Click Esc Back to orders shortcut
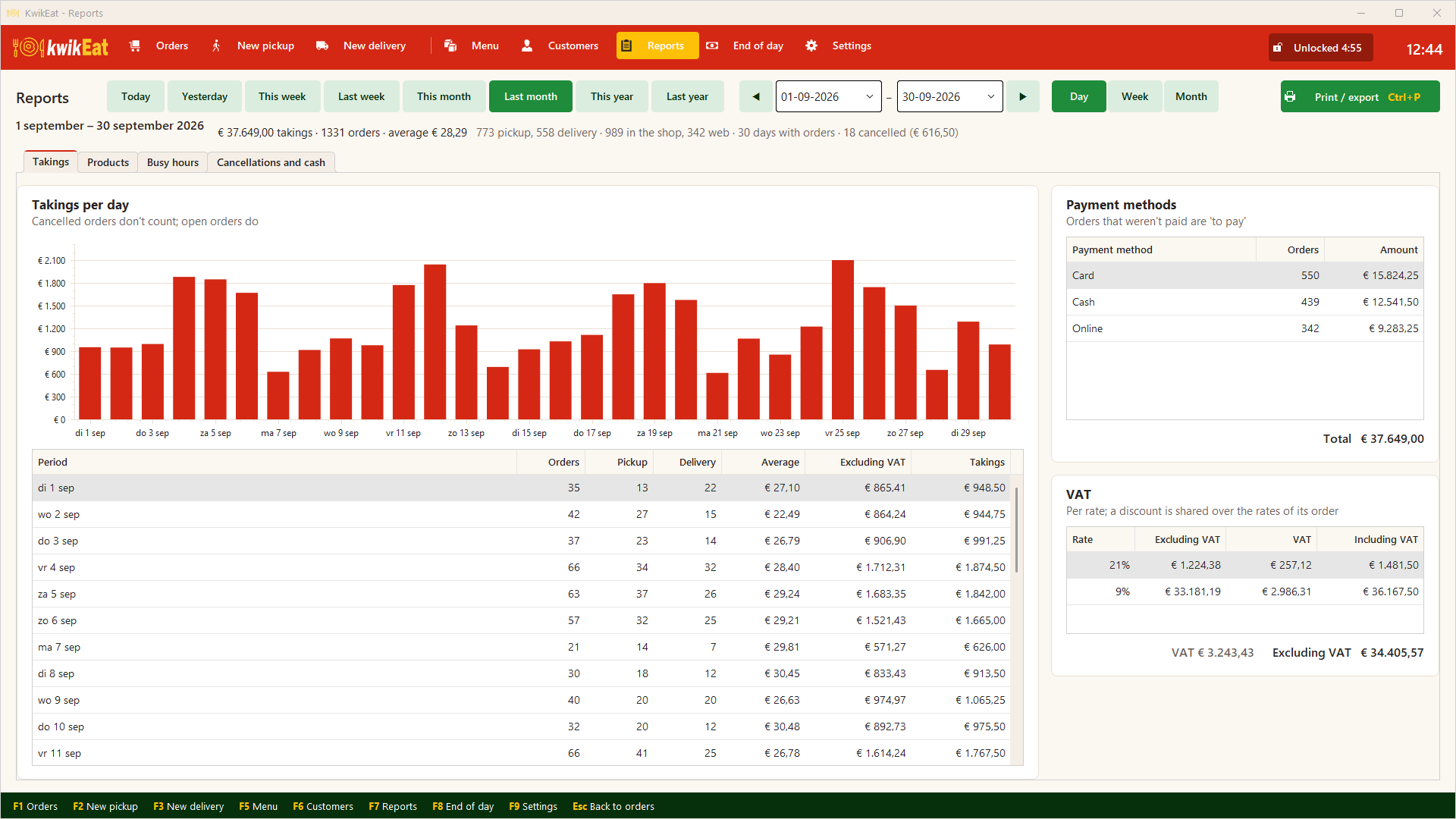The image size is (1456, 819). [x=613, y=806]
